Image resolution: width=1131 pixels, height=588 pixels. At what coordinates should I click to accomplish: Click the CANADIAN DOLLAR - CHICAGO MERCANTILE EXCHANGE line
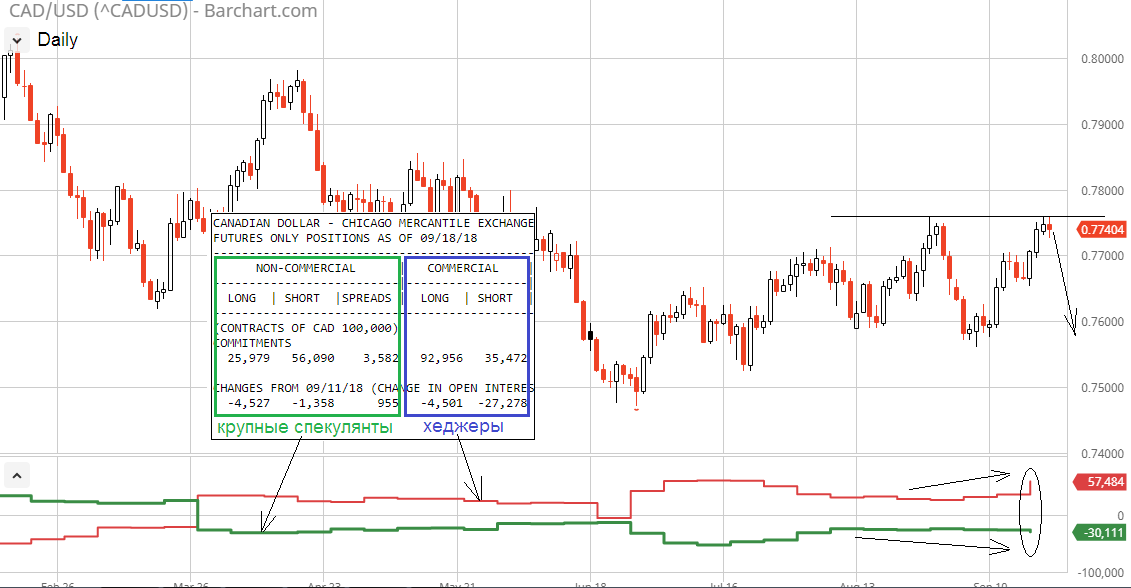374,224
